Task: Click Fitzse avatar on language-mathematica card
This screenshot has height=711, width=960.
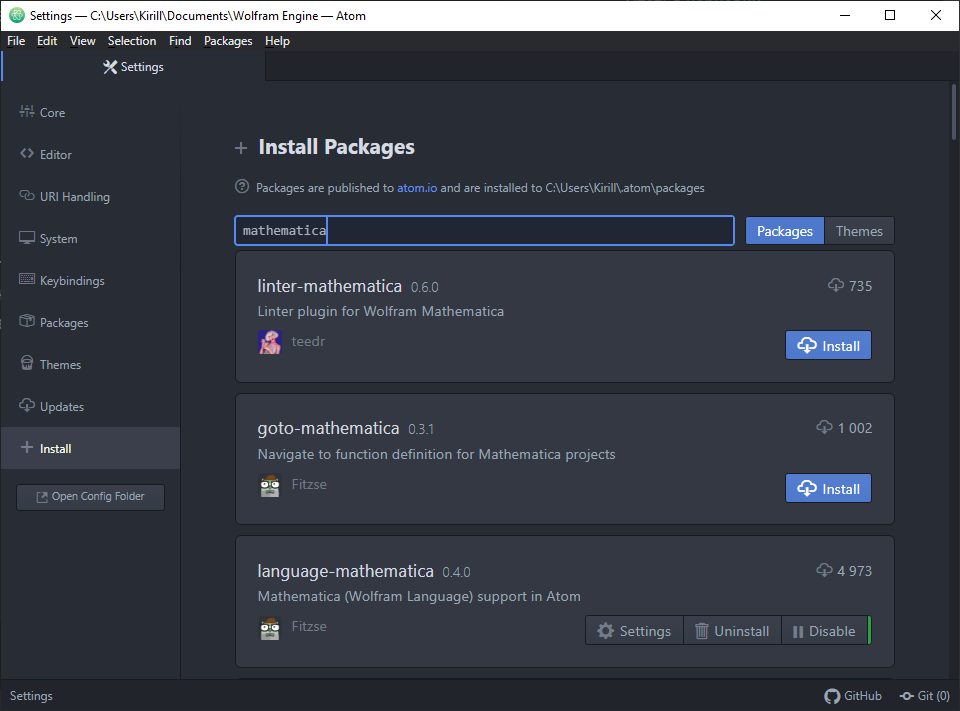Action: pyautogui.click(x=270, y=628)
